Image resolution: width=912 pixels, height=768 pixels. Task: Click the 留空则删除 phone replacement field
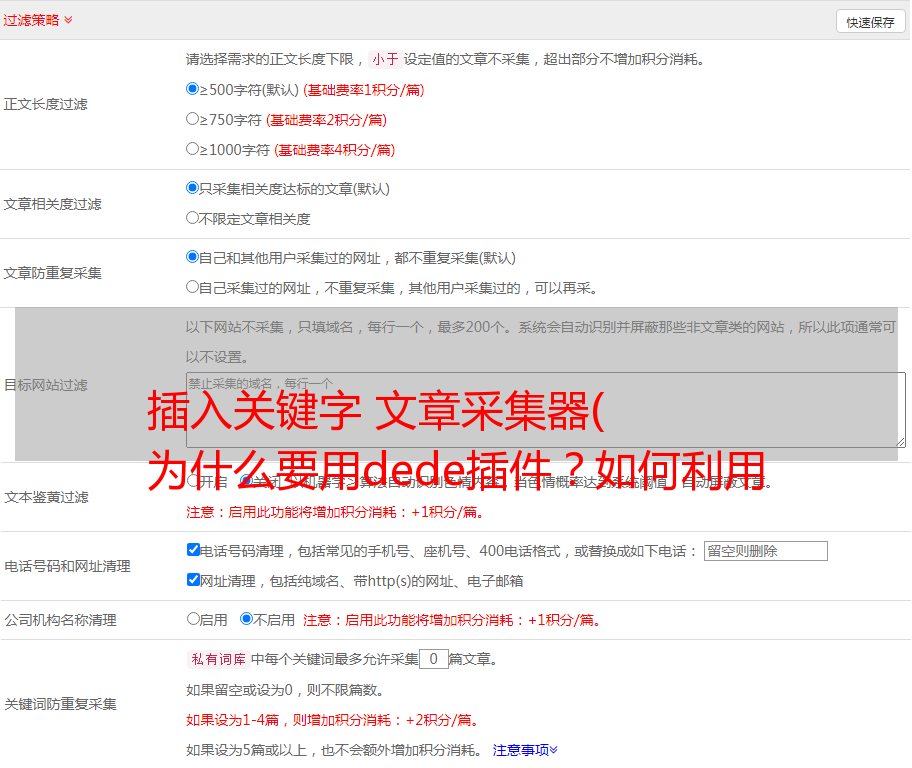click(765, 551)
